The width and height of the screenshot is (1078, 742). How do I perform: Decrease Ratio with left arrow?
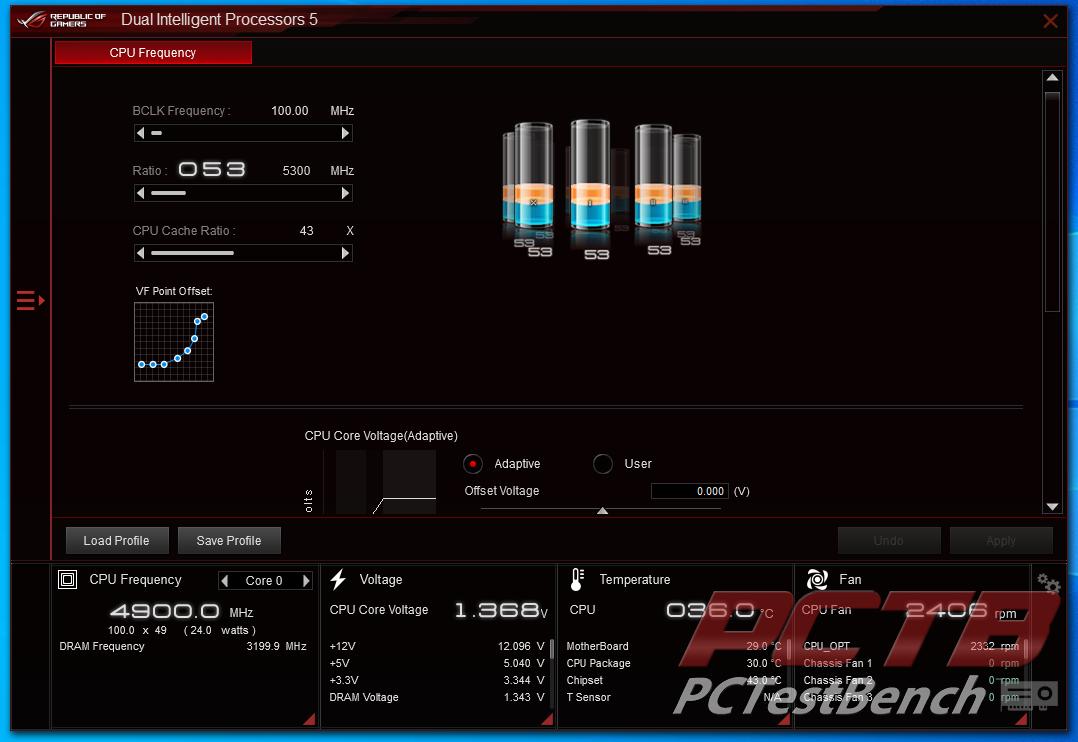point(140,193)
